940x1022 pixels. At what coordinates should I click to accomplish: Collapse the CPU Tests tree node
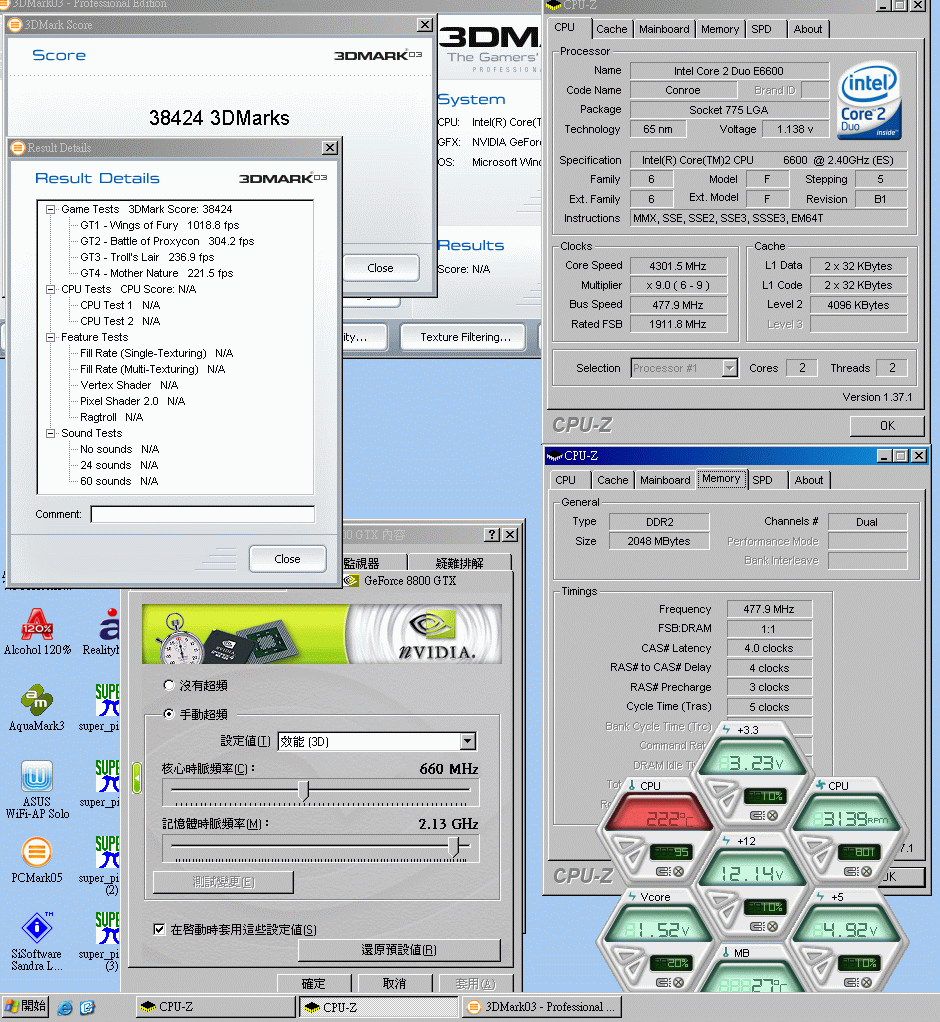(50, 289)
